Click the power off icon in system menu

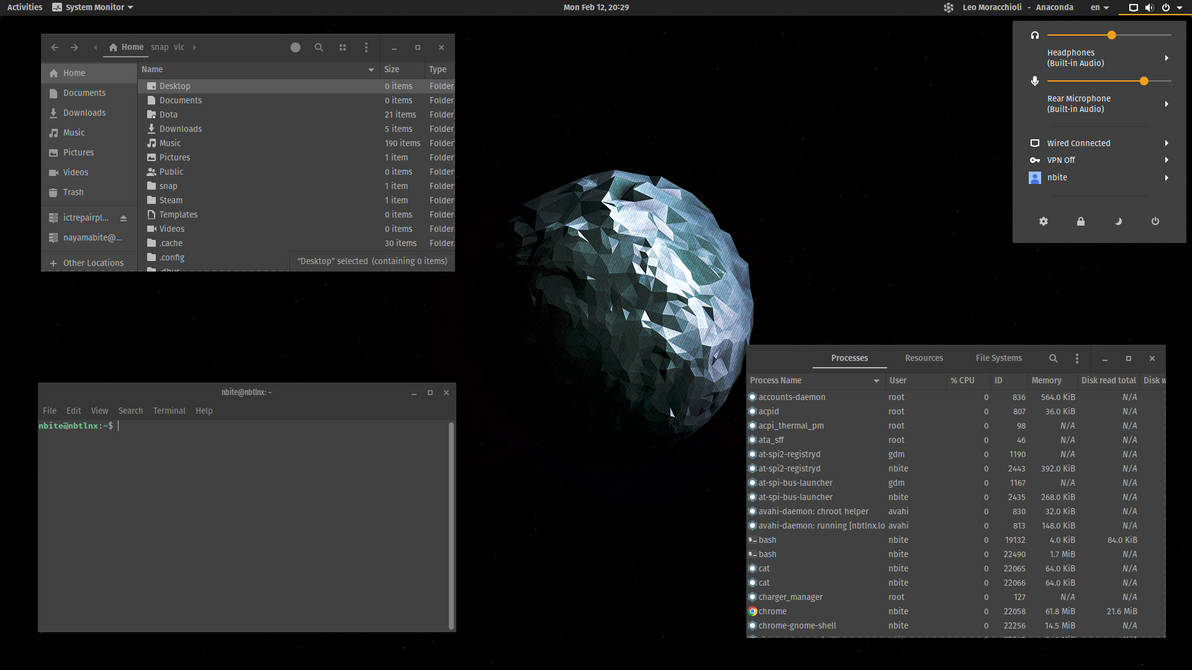click(1155, 221)
